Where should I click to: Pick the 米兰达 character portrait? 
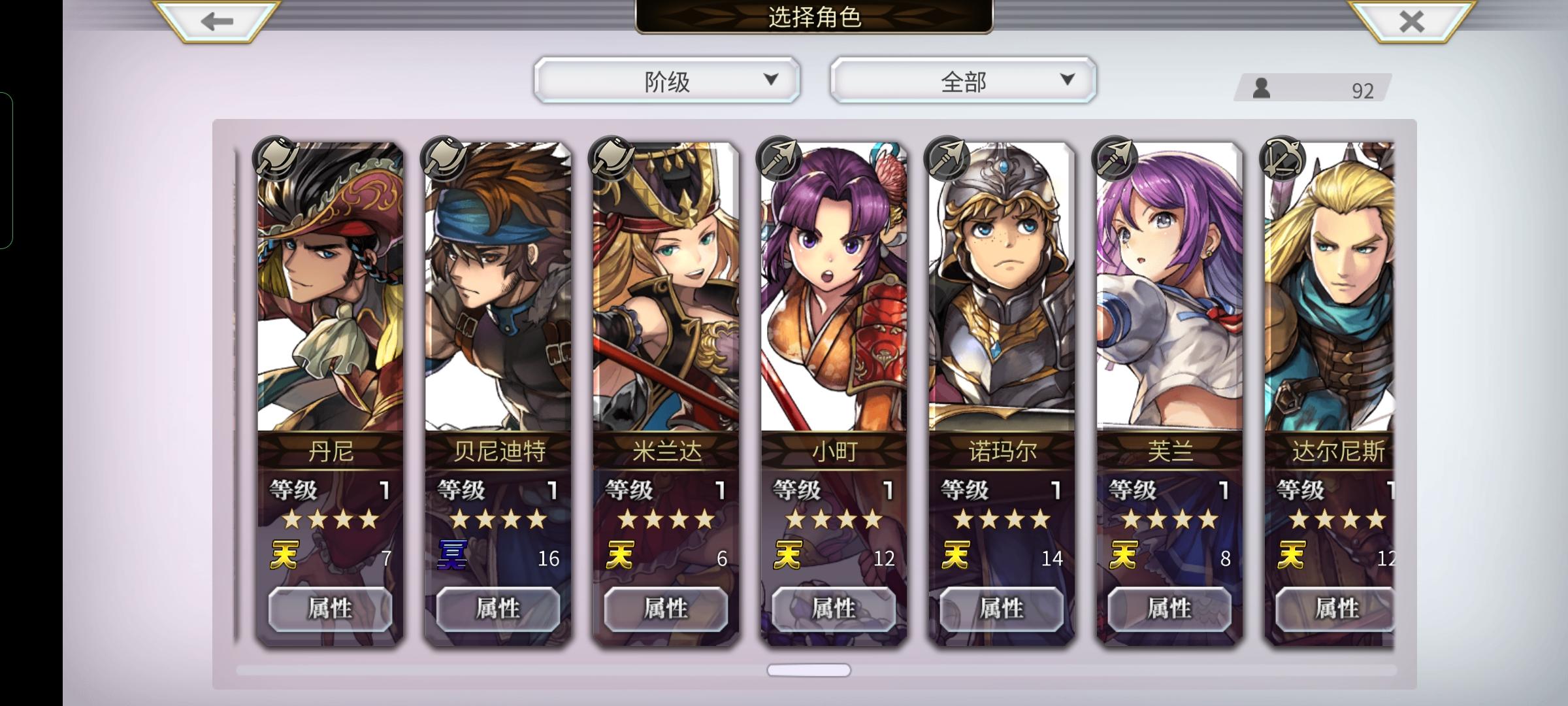(666, 288)
